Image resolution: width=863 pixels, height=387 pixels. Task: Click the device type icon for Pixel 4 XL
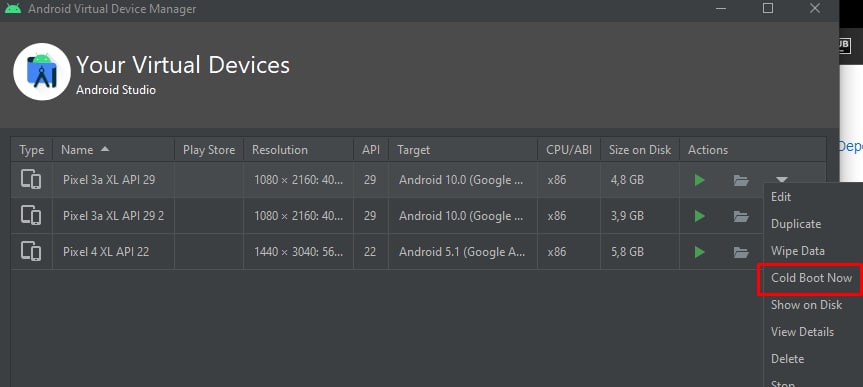(x=31, y=252)
